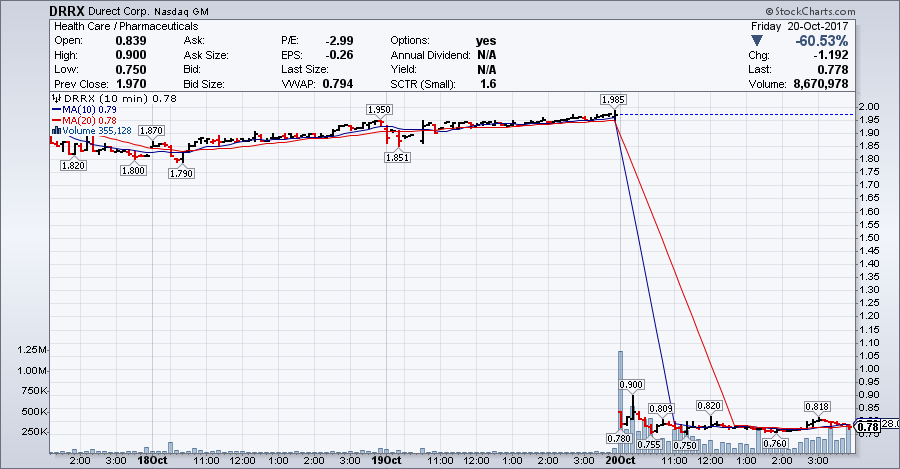Click the current price 0.78 axis marker
This screenshot has height=469, width=900.
pyautogui.click(x=867, y=427)
